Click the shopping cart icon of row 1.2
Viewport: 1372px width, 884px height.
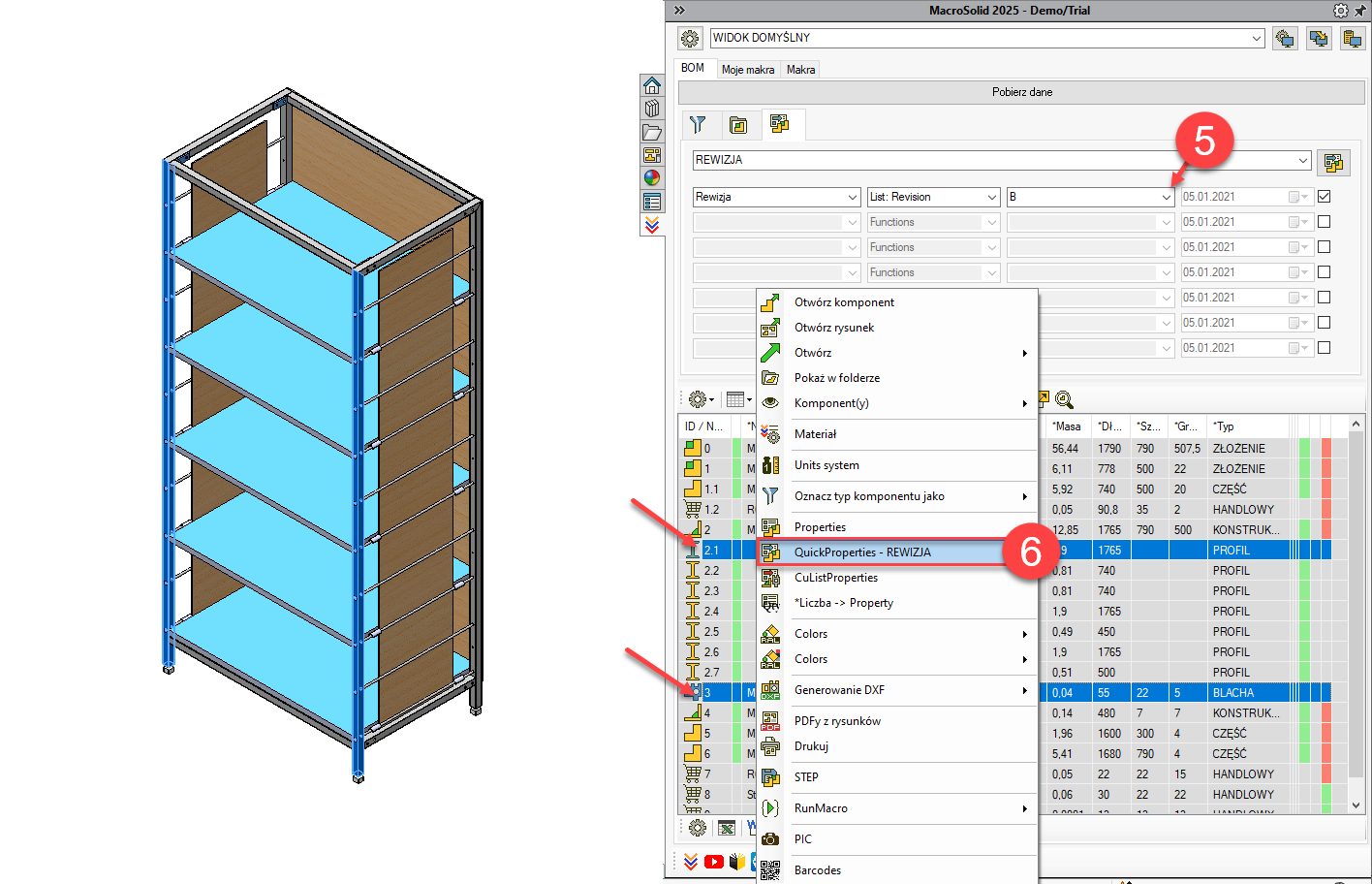point(693,509)
